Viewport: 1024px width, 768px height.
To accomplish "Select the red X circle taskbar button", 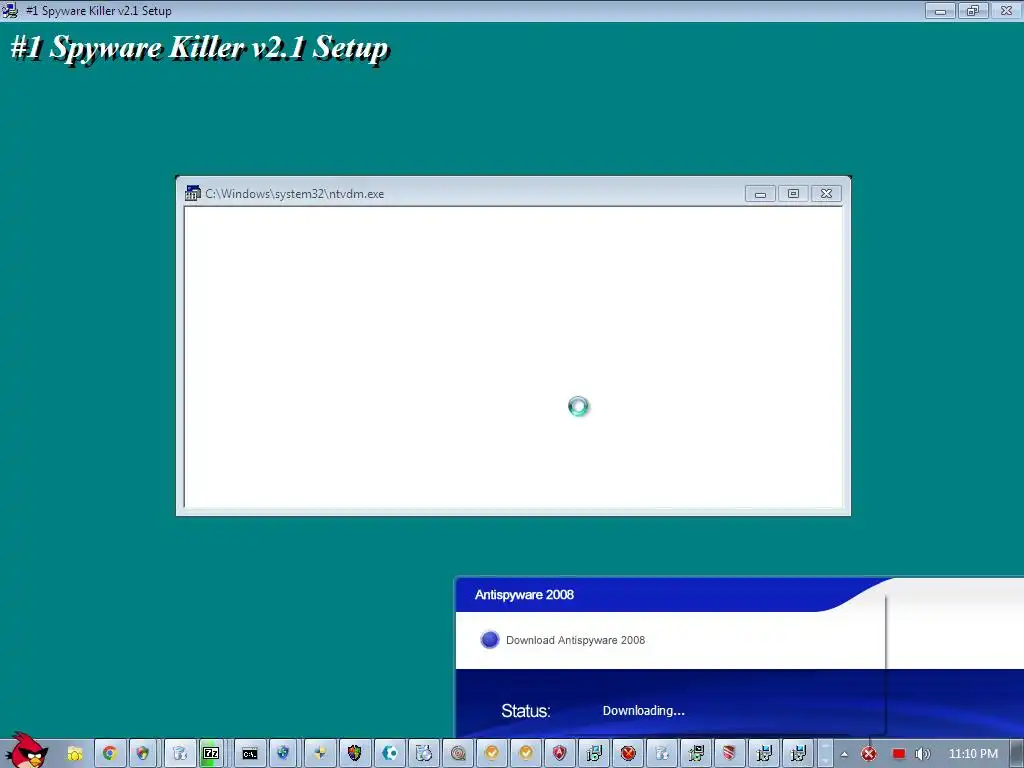I will [x=628, y=754].
